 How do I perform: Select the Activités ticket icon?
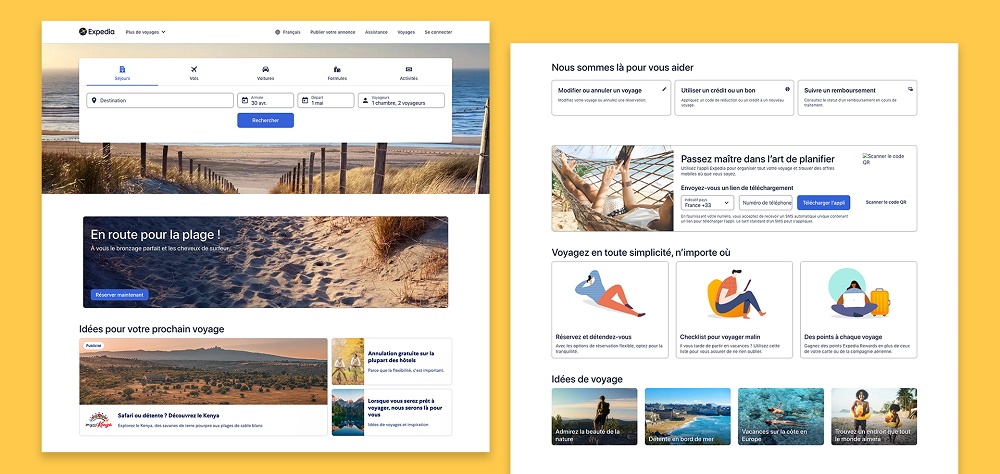click(409, 69)
